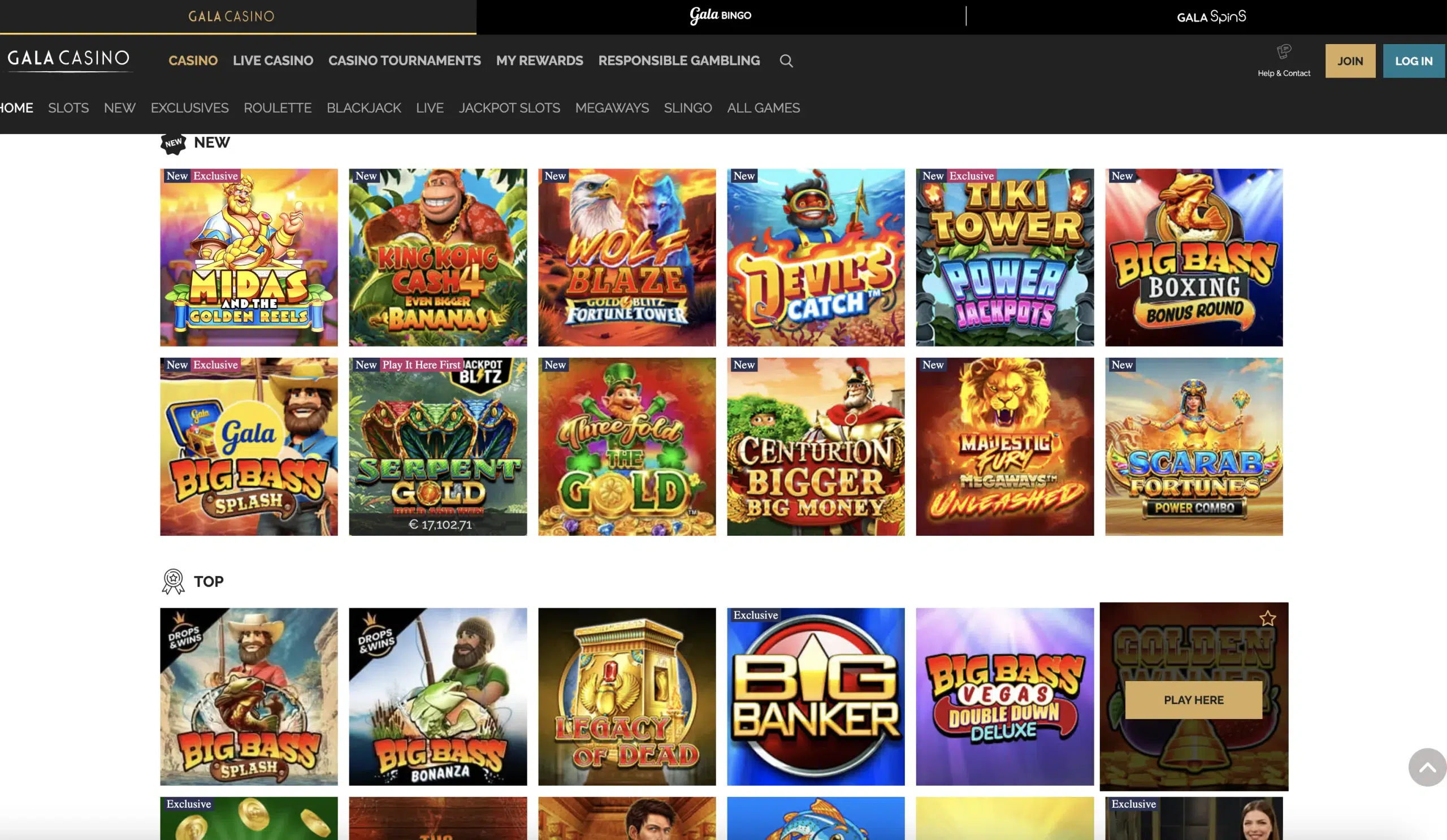Click the NEW section heading
The width and height of the screenshot is (1447, 840).
pyautogui.click(x=212, y=142)
